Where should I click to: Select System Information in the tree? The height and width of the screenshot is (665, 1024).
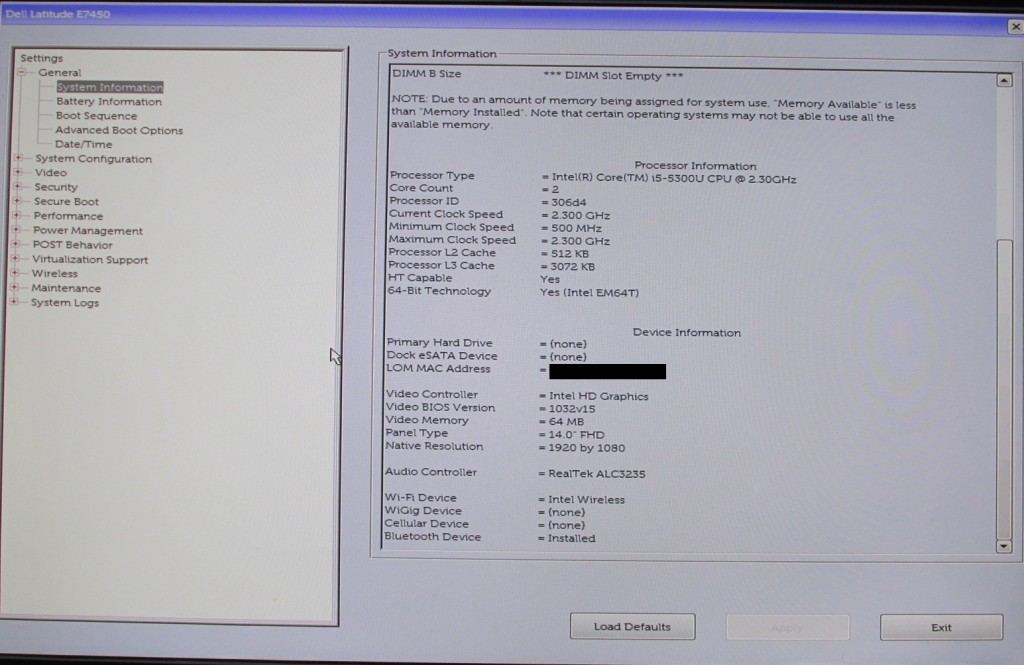110,87
